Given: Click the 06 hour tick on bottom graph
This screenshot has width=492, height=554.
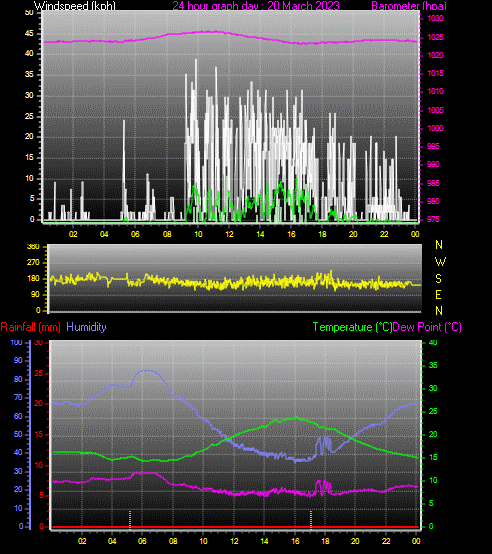Looking at the screenshot, I should pos(142,541).
